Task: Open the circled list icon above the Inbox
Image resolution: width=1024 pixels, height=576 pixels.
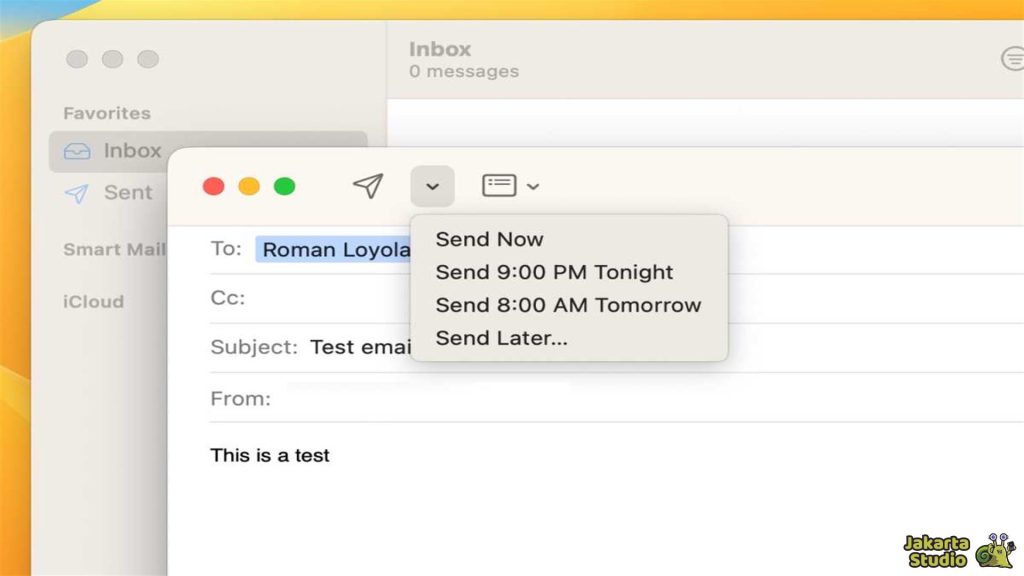Action: tap(1015, 57)
